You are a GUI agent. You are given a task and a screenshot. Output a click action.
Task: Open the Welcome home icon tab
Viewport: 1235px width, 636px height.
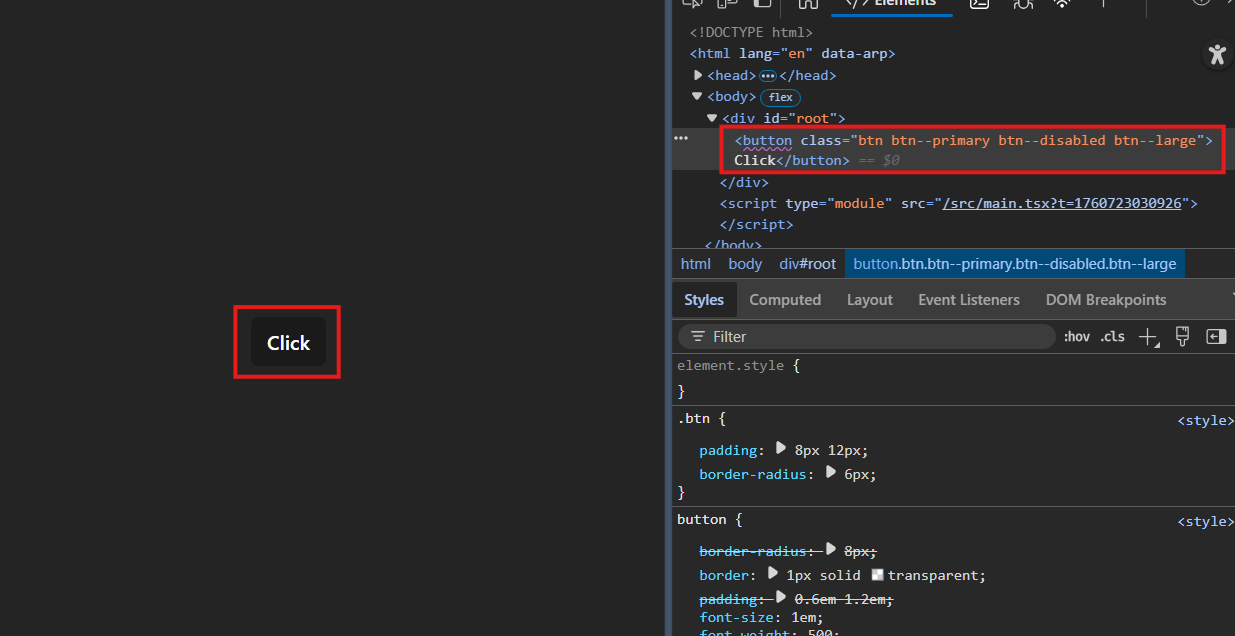pos(808,4)
